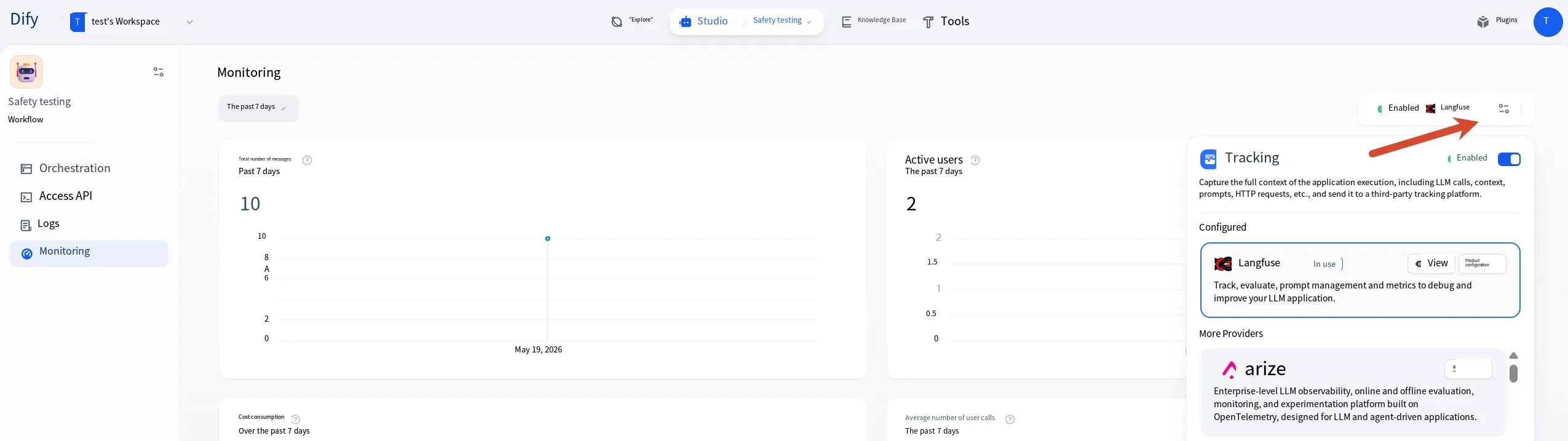
Task: Toggle the Tracking enabled switch
Action: click(x=1509, y=159)
